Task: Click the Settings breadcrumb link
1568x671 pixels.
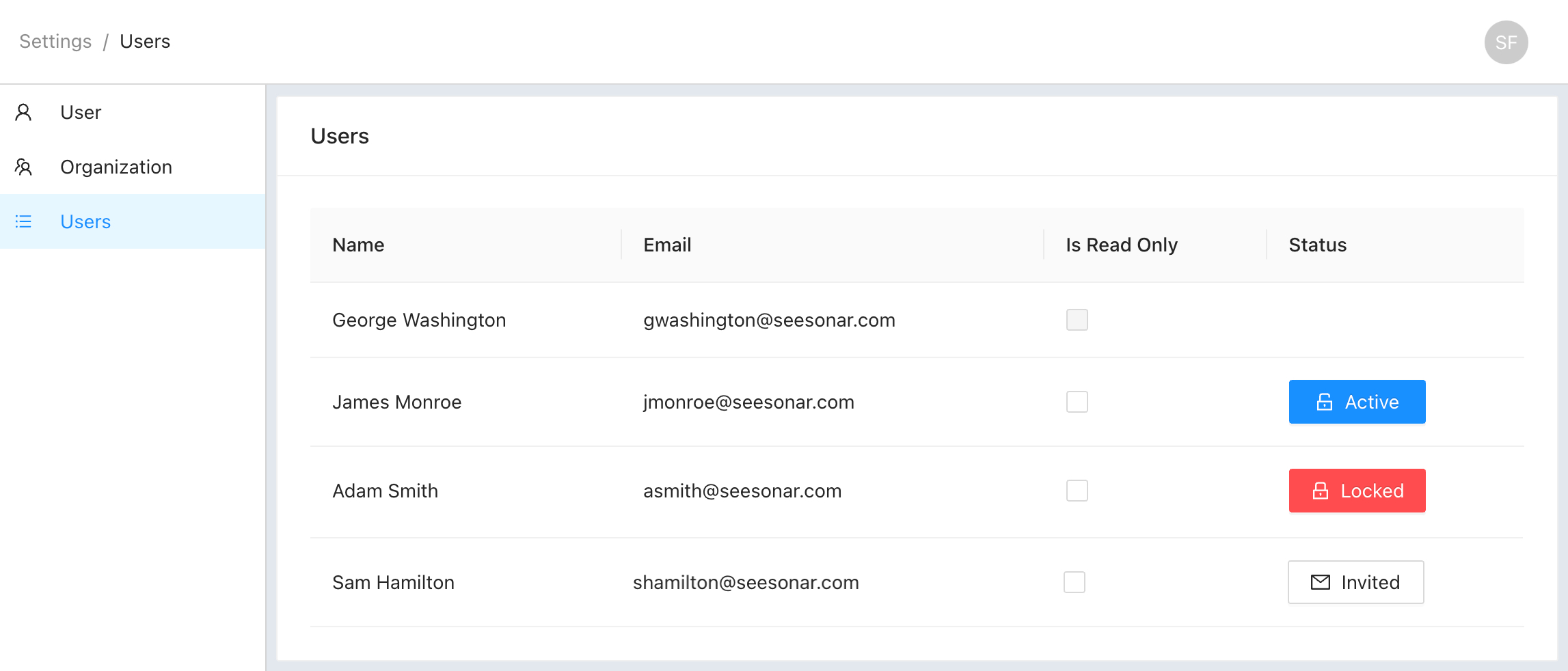Action: pyautogui.click(x=55, y=42)
